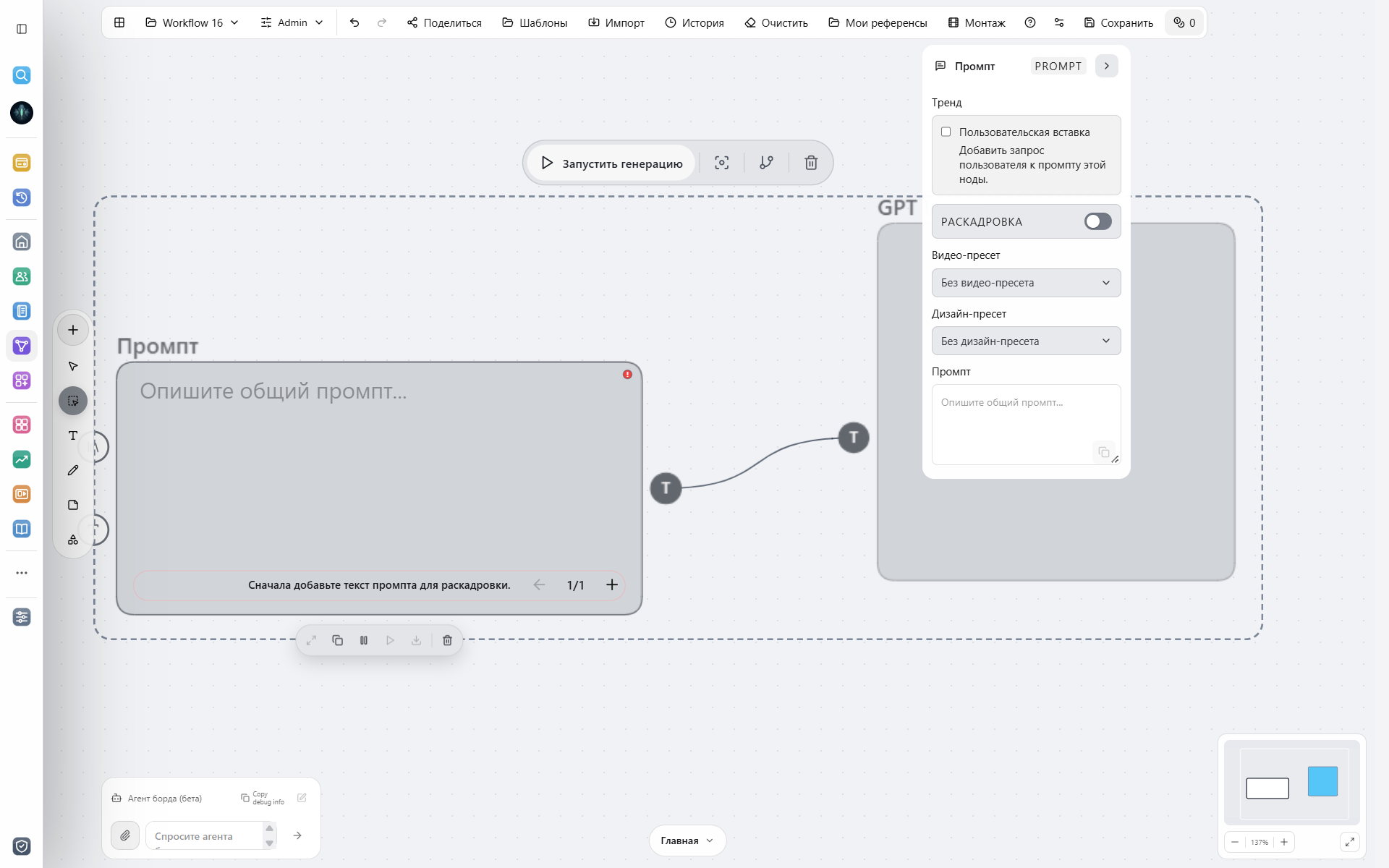Enable the Пользовательская вставка checkbox

tap(946, 132)
